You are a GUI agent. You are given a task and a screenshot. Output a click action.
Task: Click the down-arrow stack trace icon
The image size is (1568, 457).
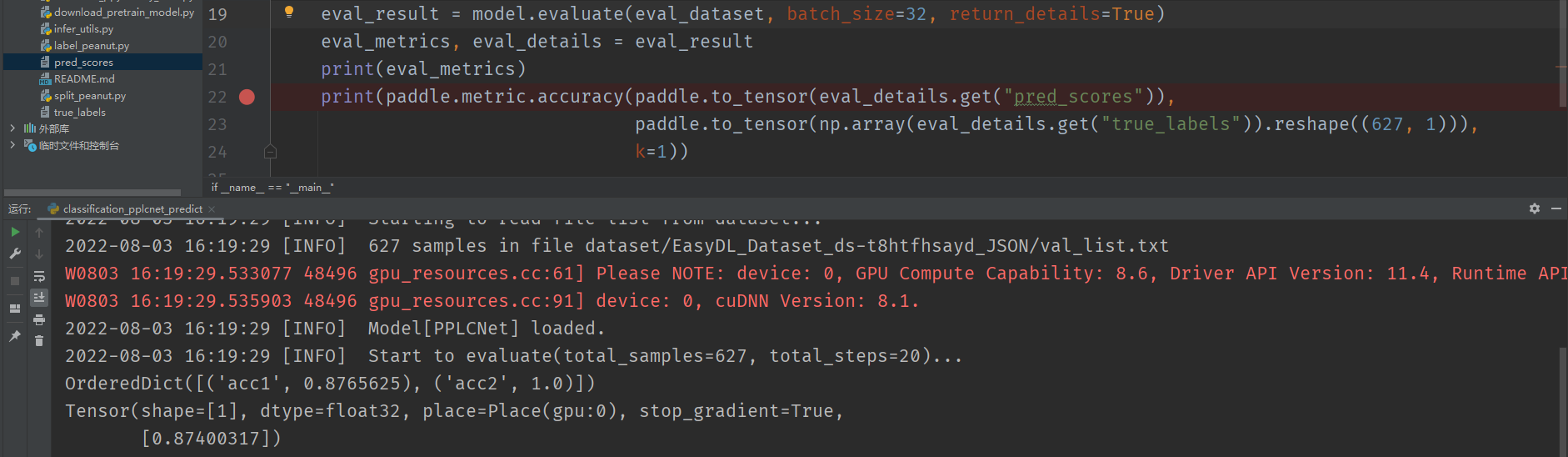pos(39,254)
